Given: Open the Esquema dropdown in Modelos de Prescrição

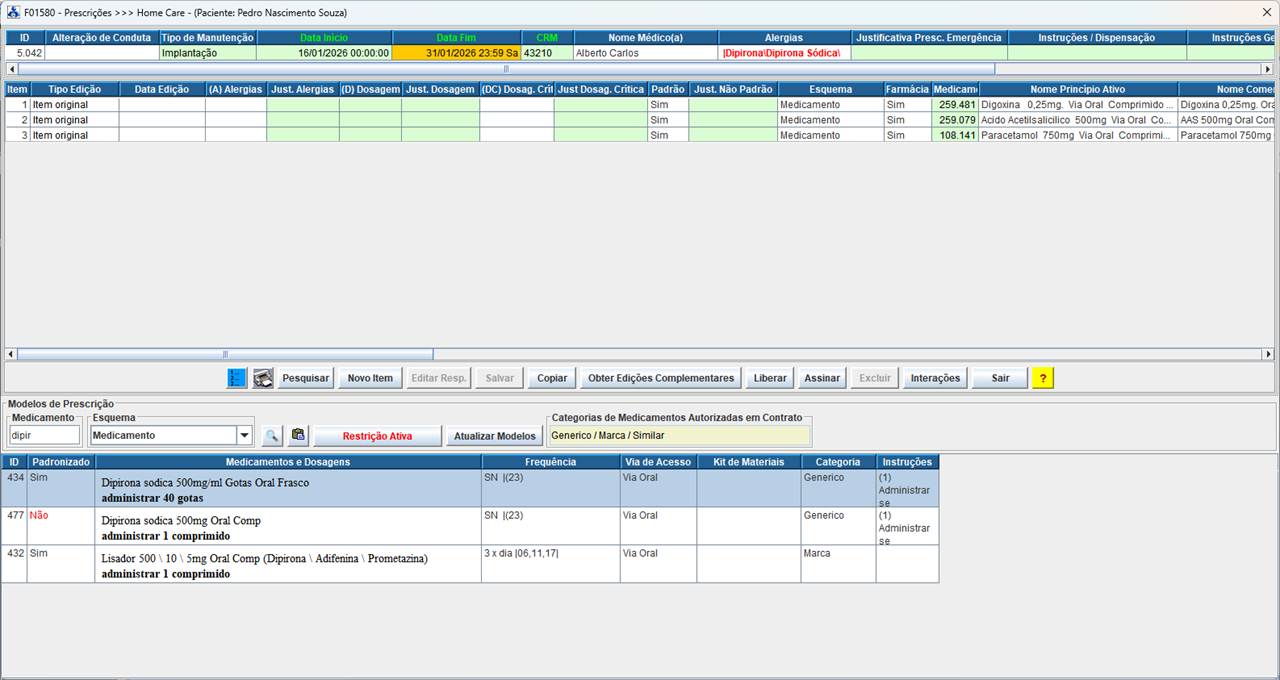Looking at the screenshot, I should pyautogui.click(x=242, y=436).
